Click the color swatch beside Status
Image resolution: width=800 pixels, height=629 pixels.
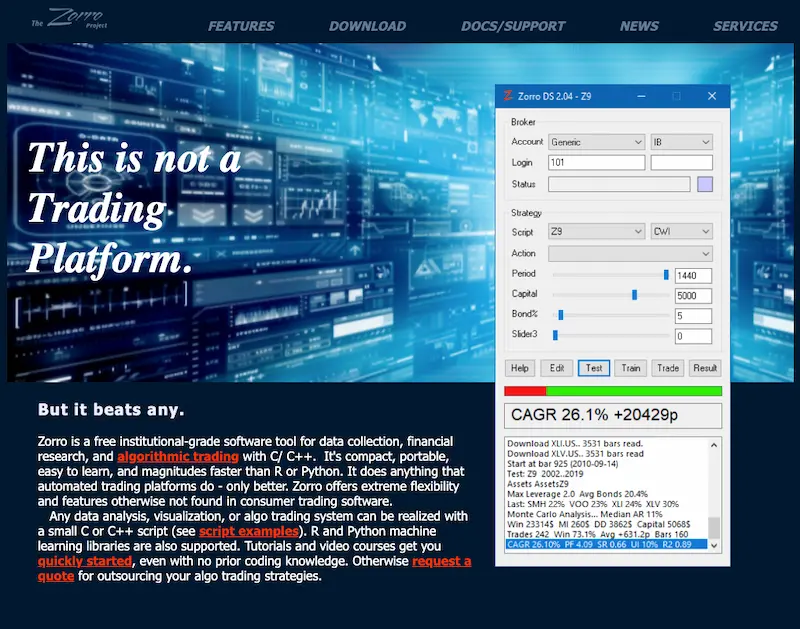(705, 184)
